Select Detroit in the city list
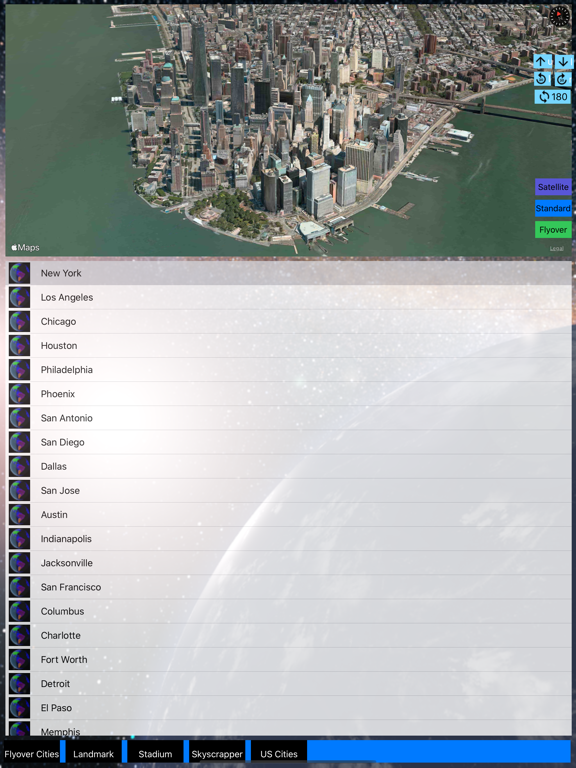This screenshot has height=768, width=576. (x=289, y=684)
